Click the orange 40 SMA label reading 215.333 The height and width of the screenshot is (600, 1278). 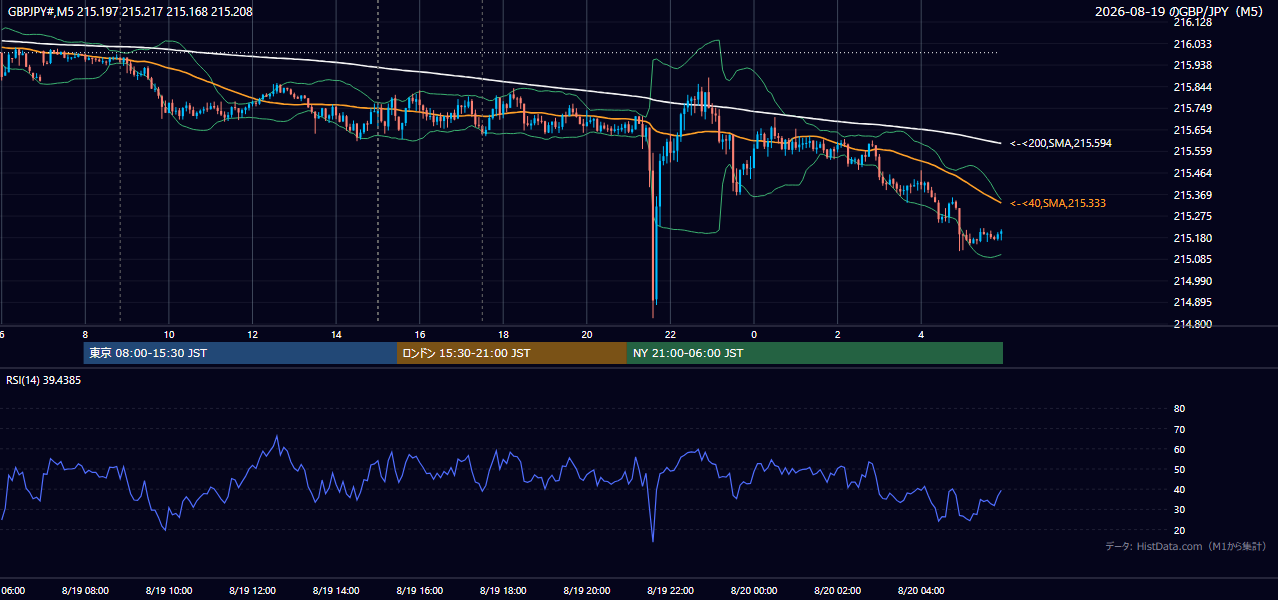click(x=1058, y=203)
